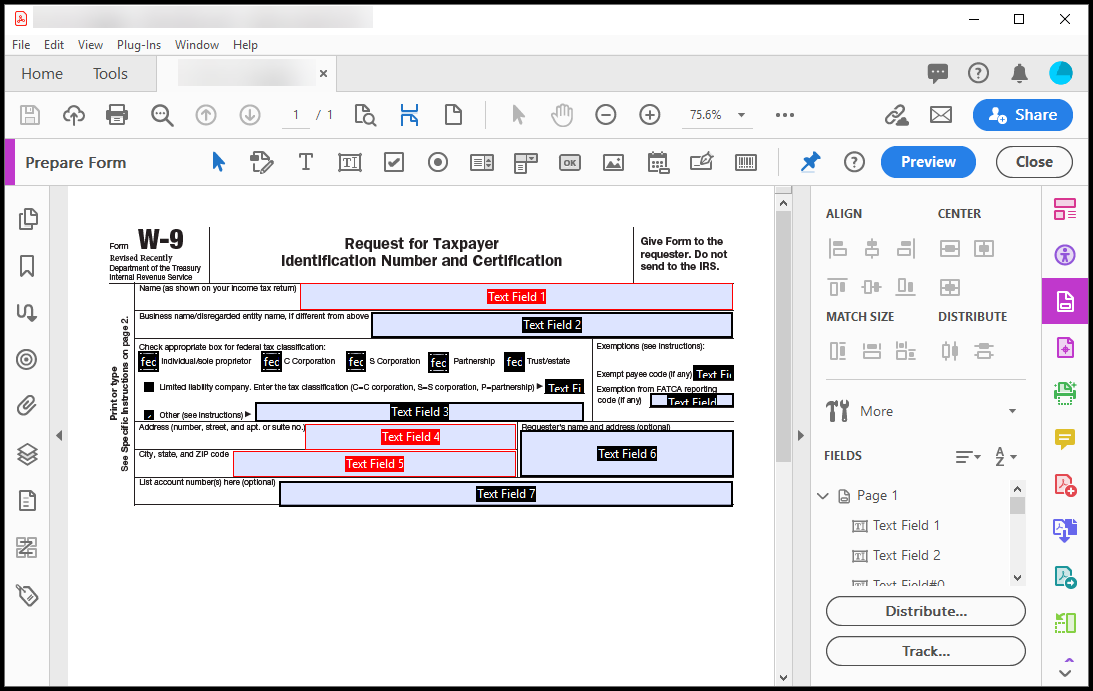Open the email envelope icon
1093x691 pixels.
pos(940,115)
